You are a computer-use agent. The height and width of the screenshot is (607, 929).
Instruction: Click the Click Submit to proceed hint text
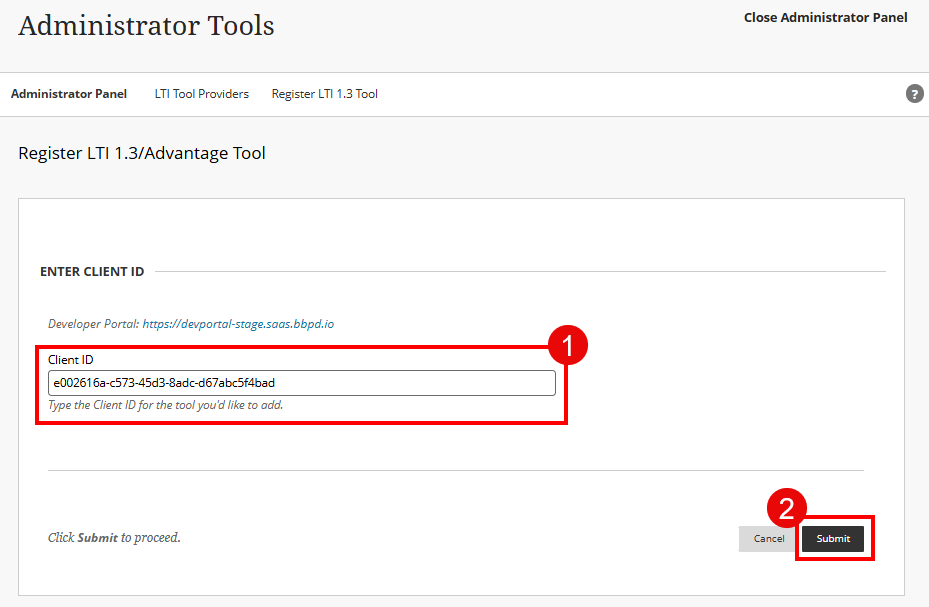114,537
